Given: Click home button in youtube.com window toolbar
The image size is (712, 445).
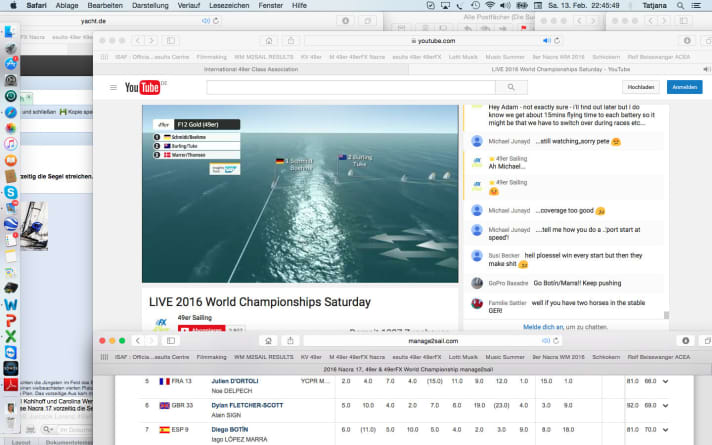Looking at the screenshot, I should click(x=269, y=40).
